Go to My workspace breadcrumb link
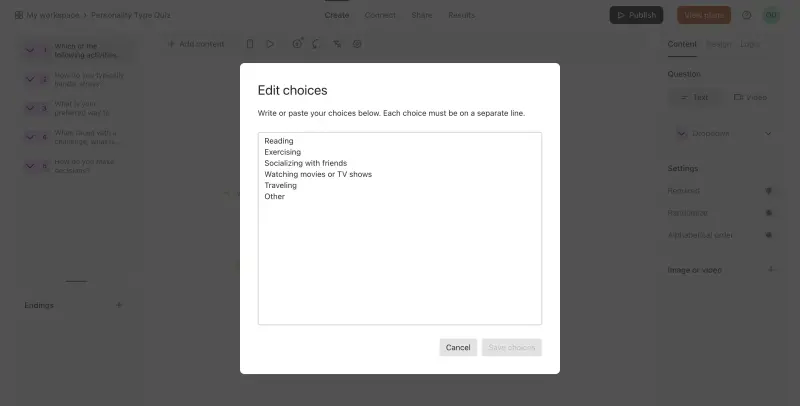This screenshot has height=406, width=800. click(x=53, y=15)
